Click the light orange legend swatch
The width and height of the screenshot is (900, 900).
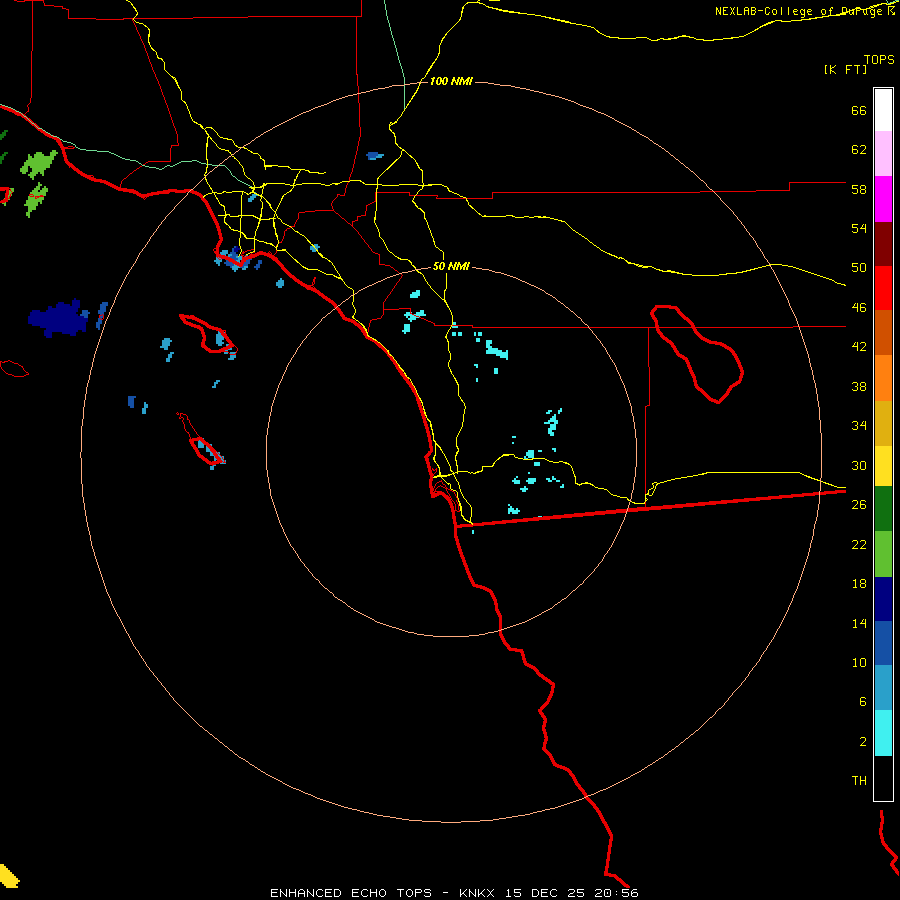click(x=883, y=378)
